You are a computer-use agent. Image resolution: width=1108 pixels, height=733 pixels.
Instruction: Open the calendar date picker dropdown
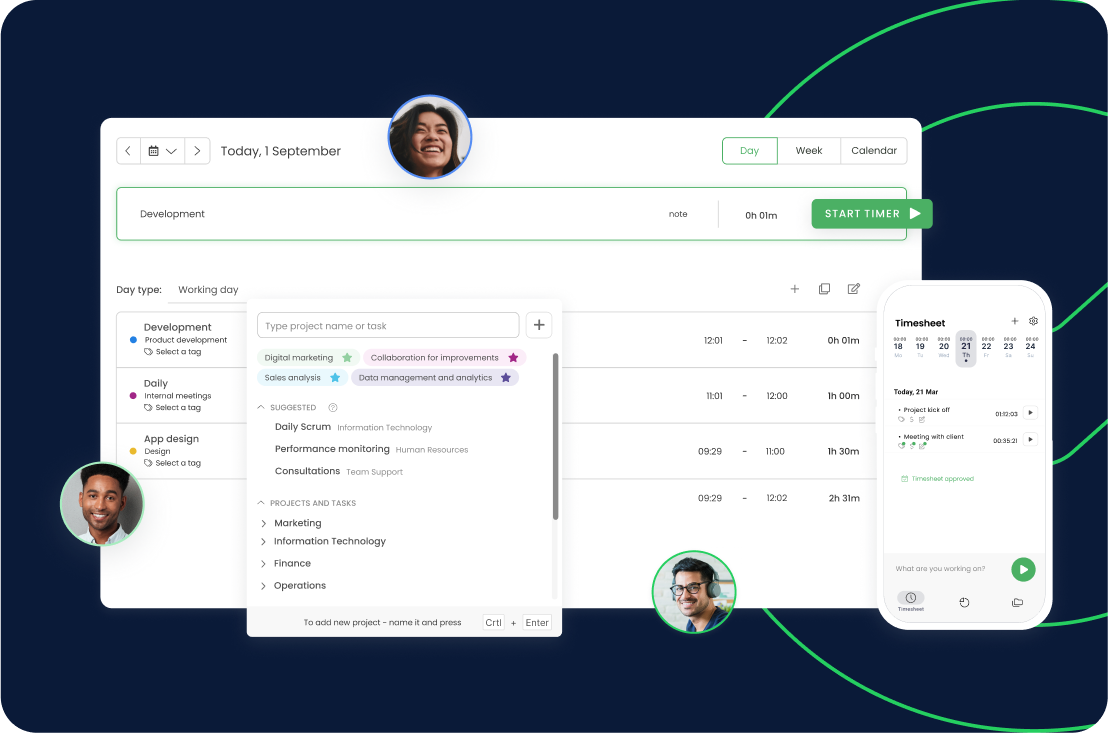[163, 151]
